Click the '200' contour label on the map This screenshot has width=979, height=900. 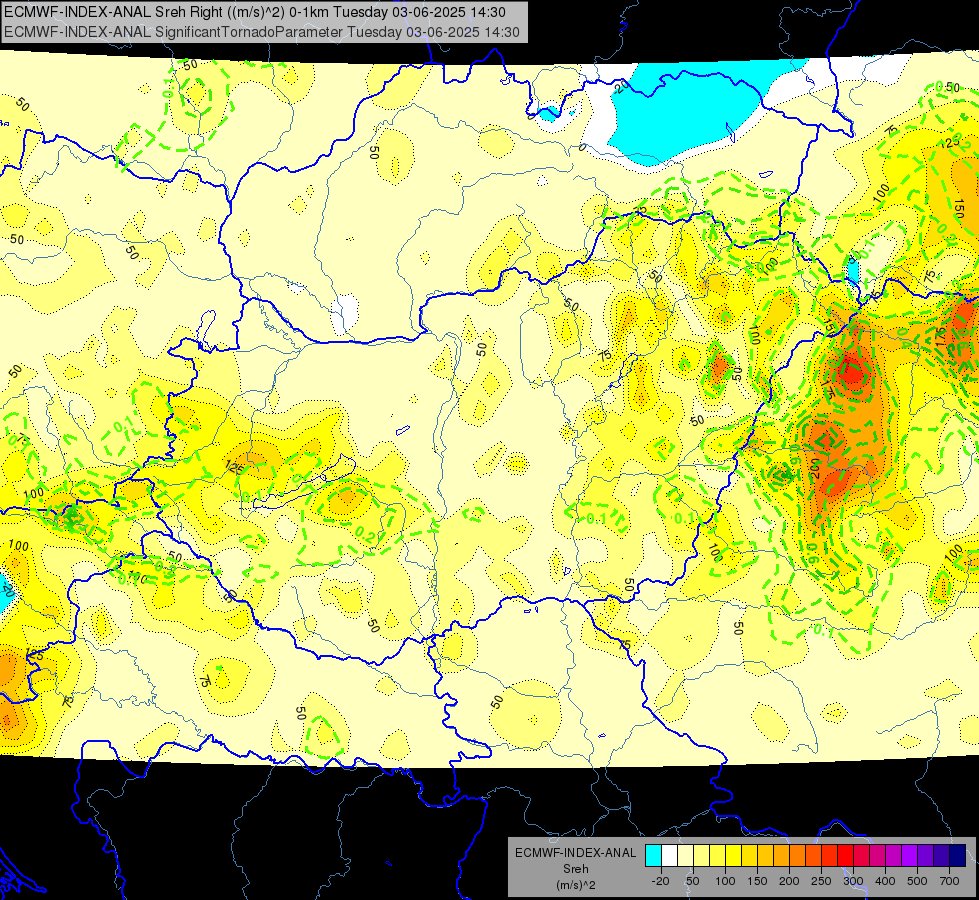click(x=814, y=467)
